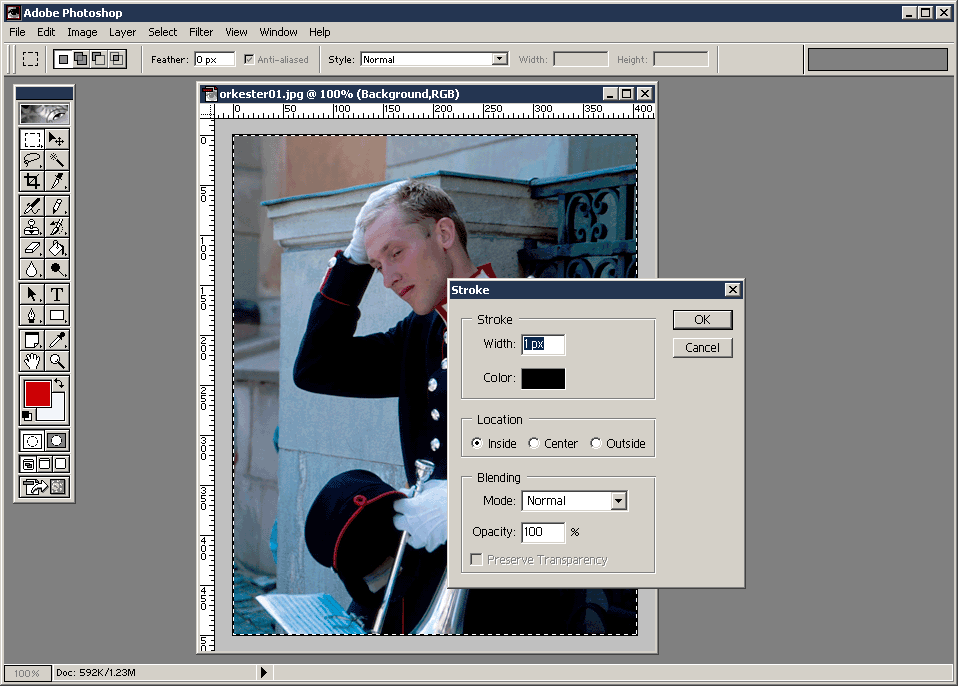Cancel the Stroke dialog
The height and width of the screenshot is (686, 958).
[702, 348]
